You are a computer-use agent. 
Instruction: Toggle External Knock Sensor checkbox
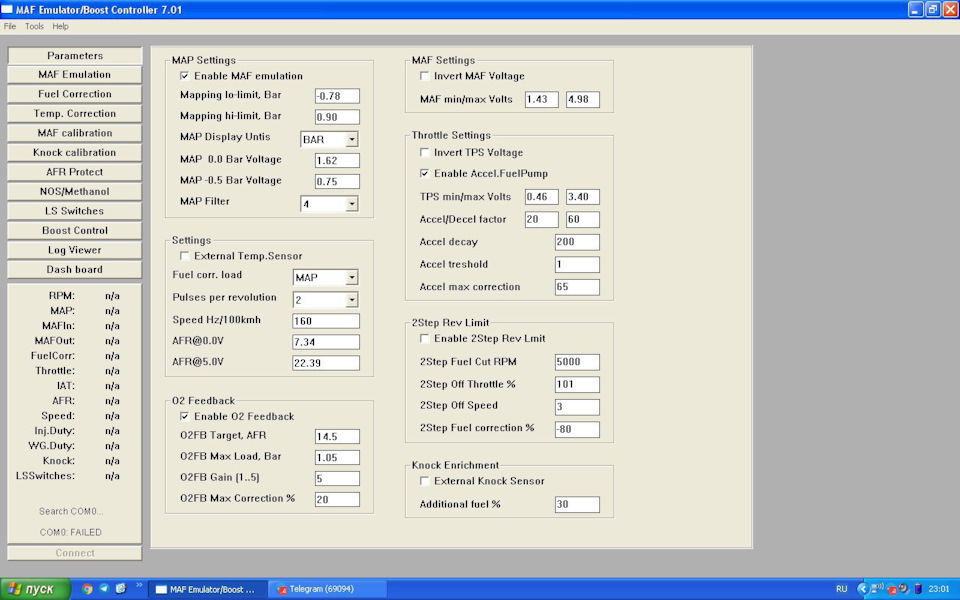424,481
